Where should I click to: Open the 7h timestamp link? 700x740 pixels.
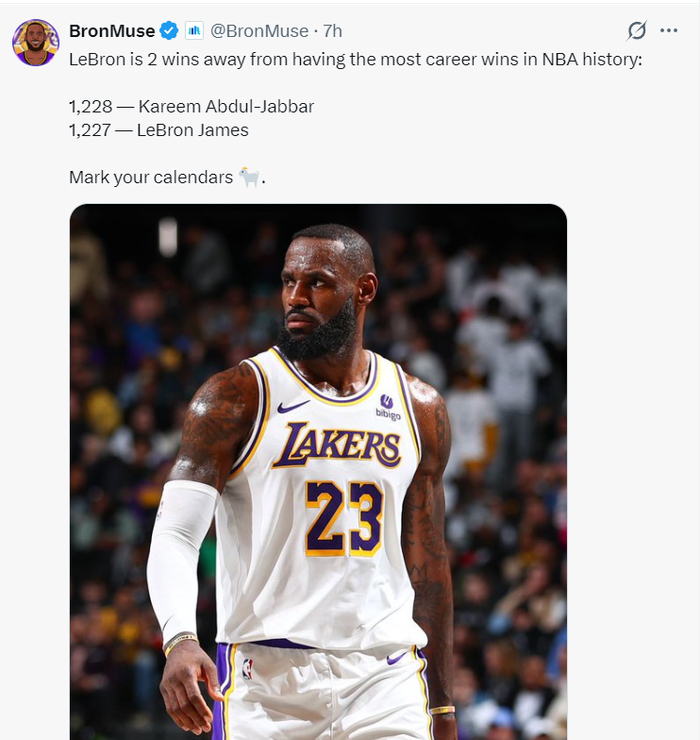point(333,31)
